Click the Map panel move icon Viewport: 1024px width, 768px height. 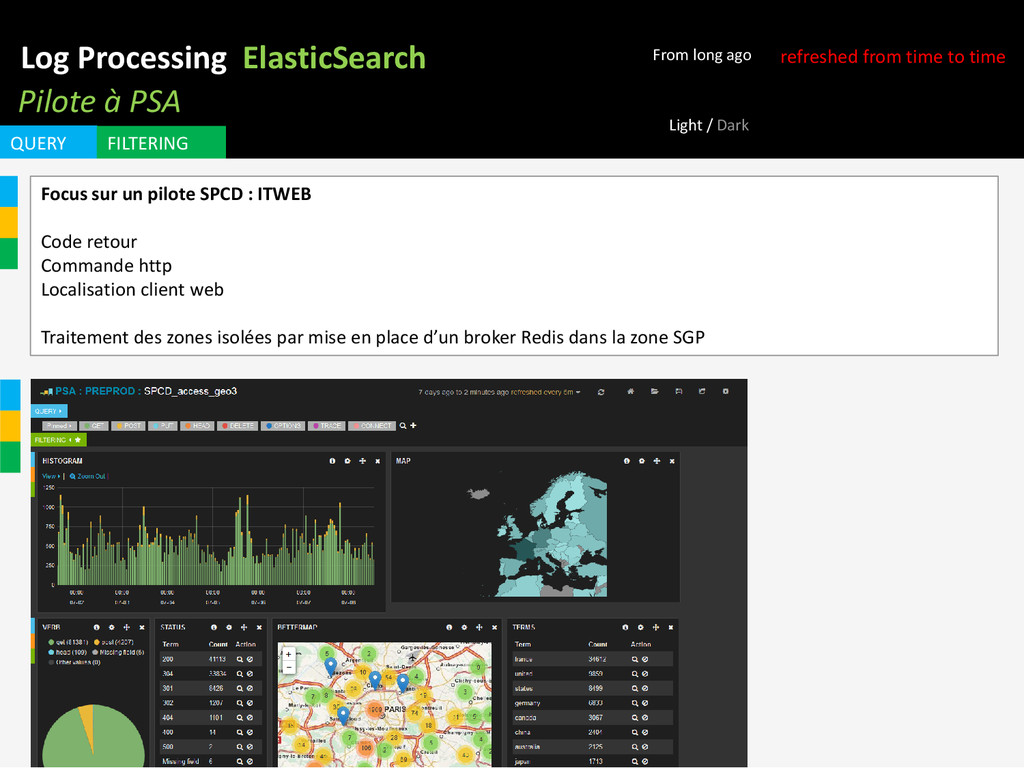pos(656,461)
